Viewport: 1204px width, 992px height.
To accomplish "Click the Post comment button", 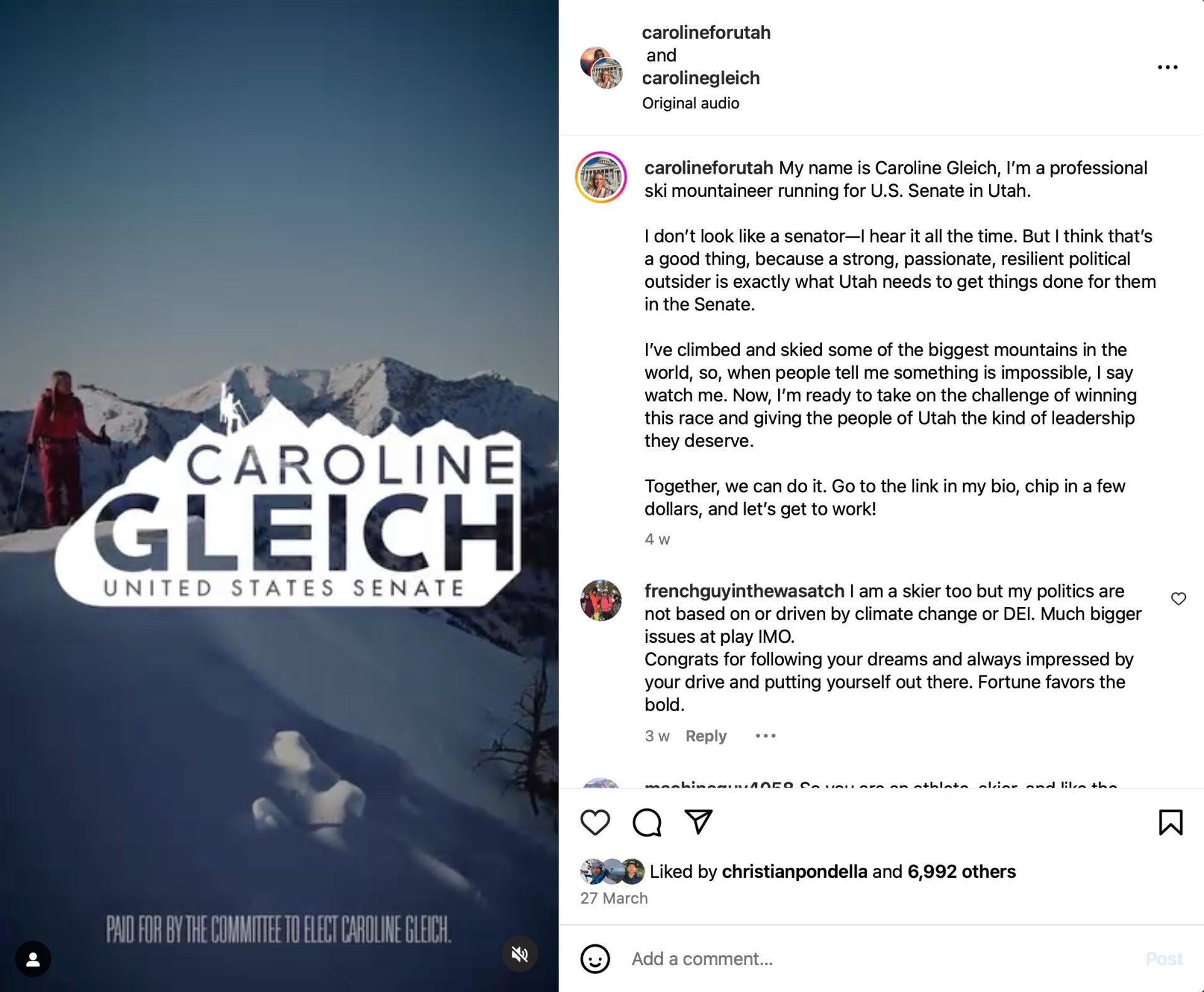I will (1163, 959).
